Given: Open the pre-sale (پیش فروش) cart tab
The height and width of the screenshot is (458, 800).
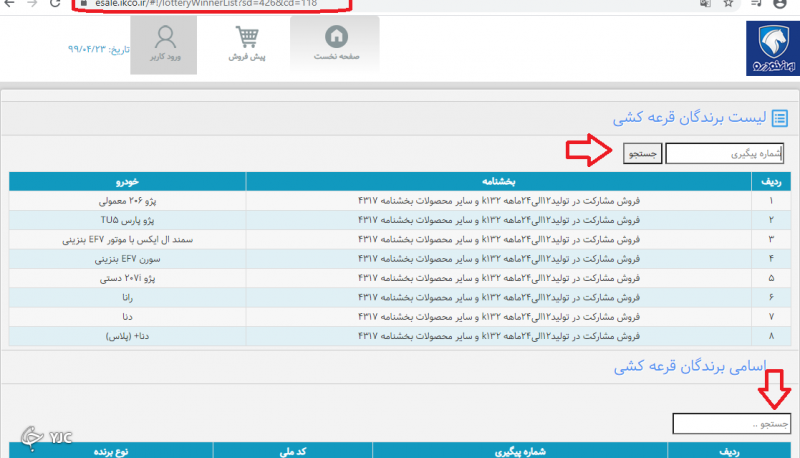Looking at the screenshot, I should click(249, 45).
